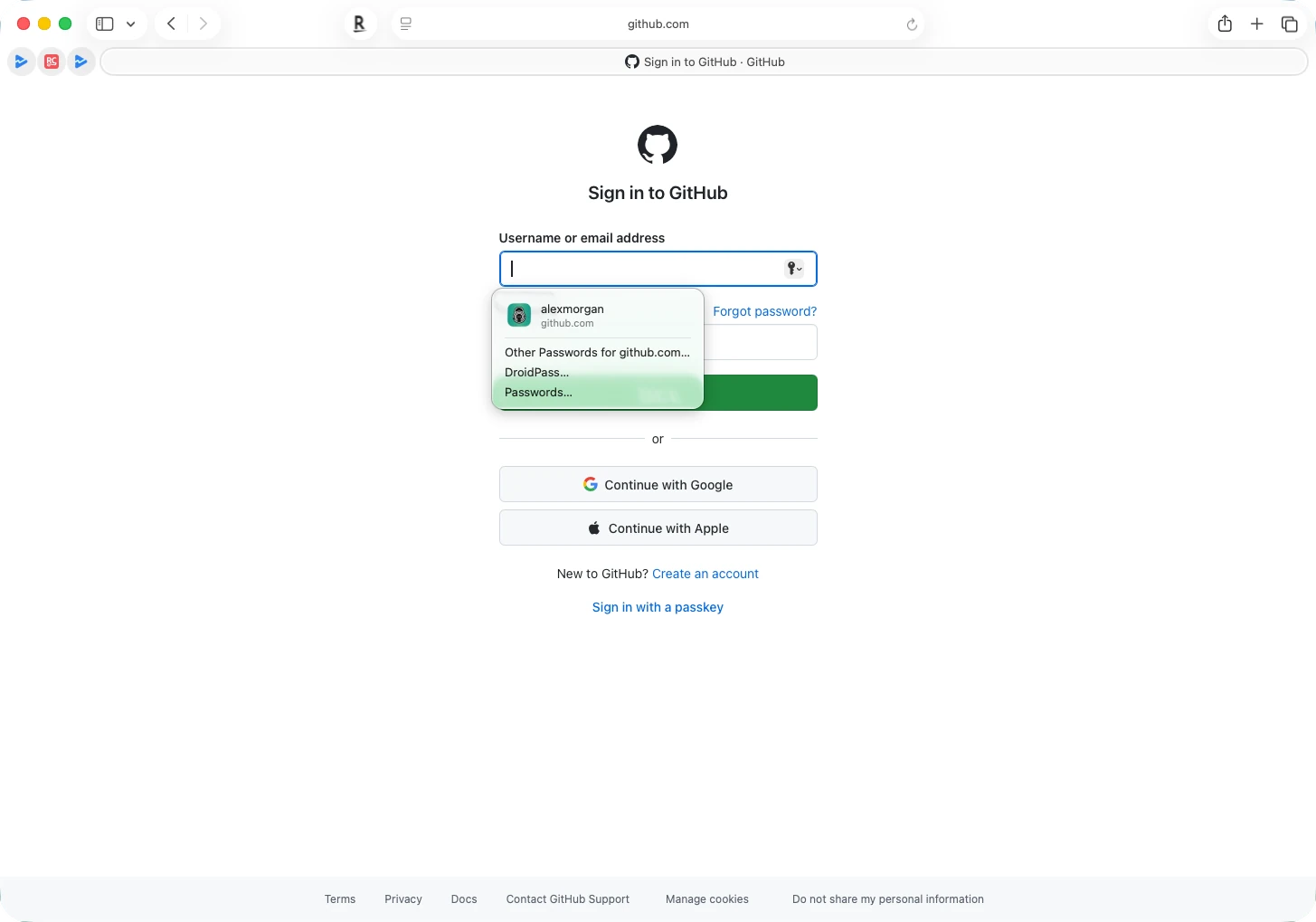The width and height of the screenshot is (1316, 922).
Task: Open the tab group chevron menu
Action: tap(131, 24)
